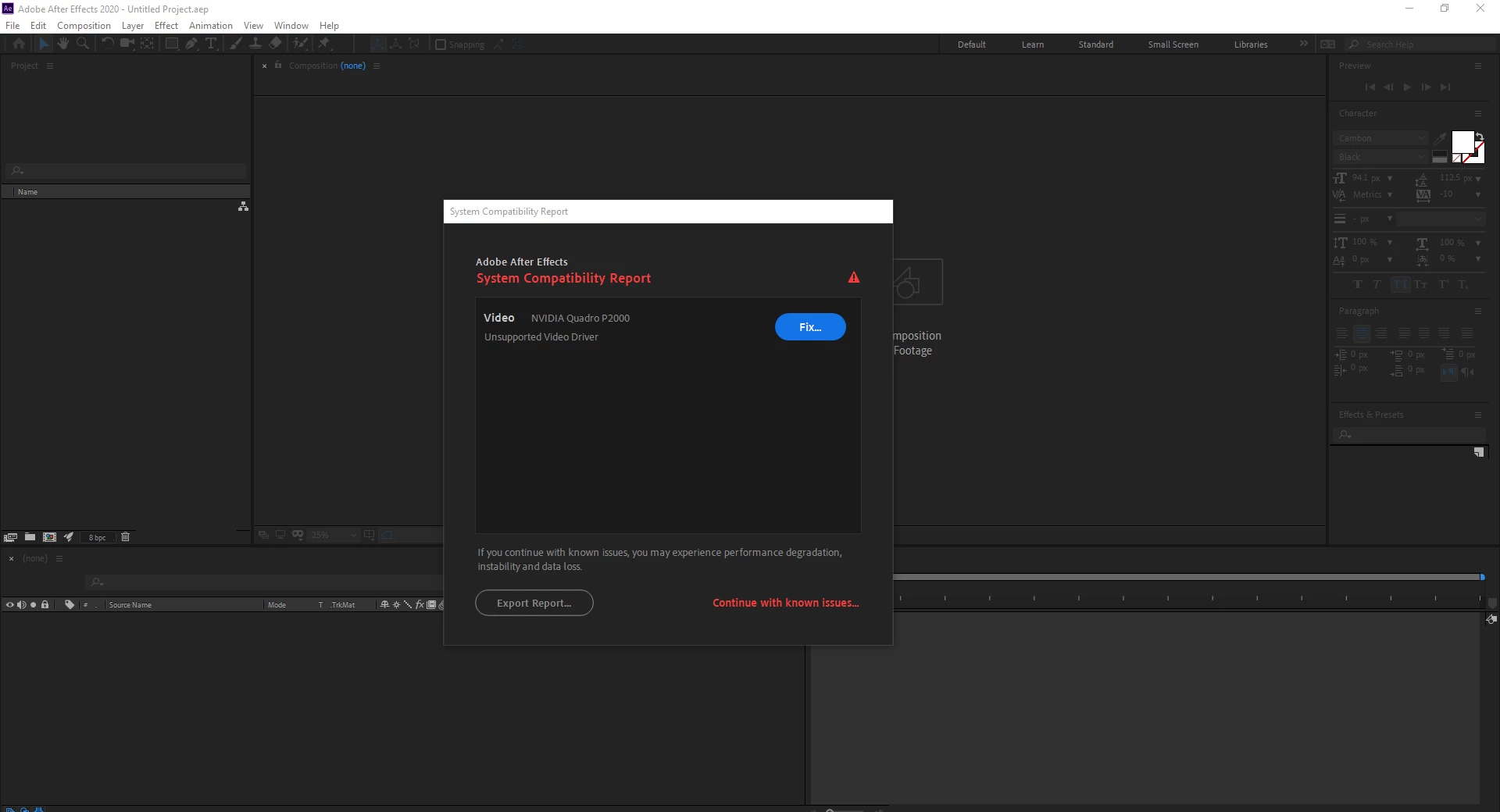Select the Selection arrow tool
The height and width of the screenshot is (812, 1500).
point(44,44)
